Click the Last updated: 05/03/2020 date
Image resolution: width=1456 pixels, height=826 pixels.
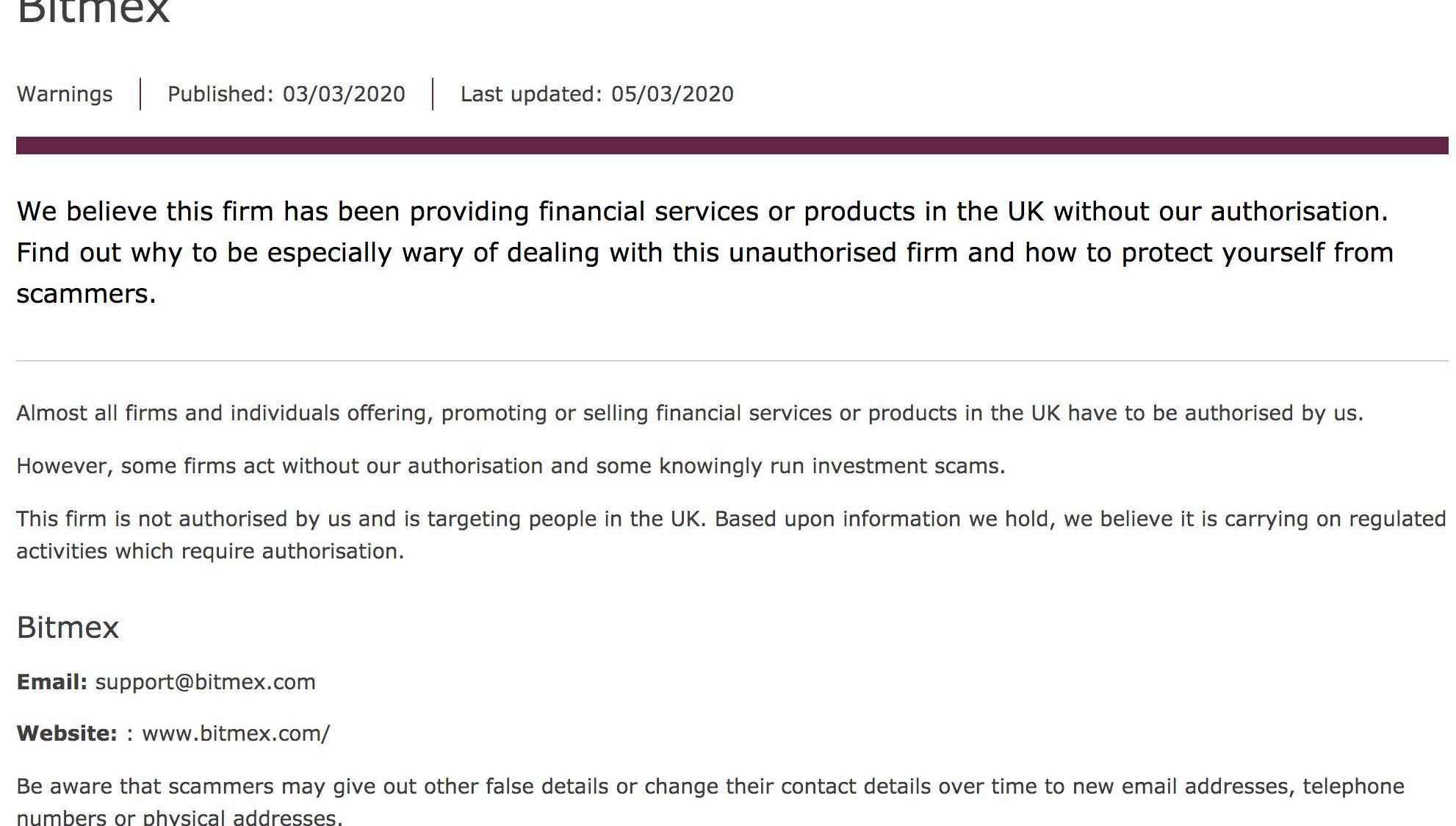point(597,94)
